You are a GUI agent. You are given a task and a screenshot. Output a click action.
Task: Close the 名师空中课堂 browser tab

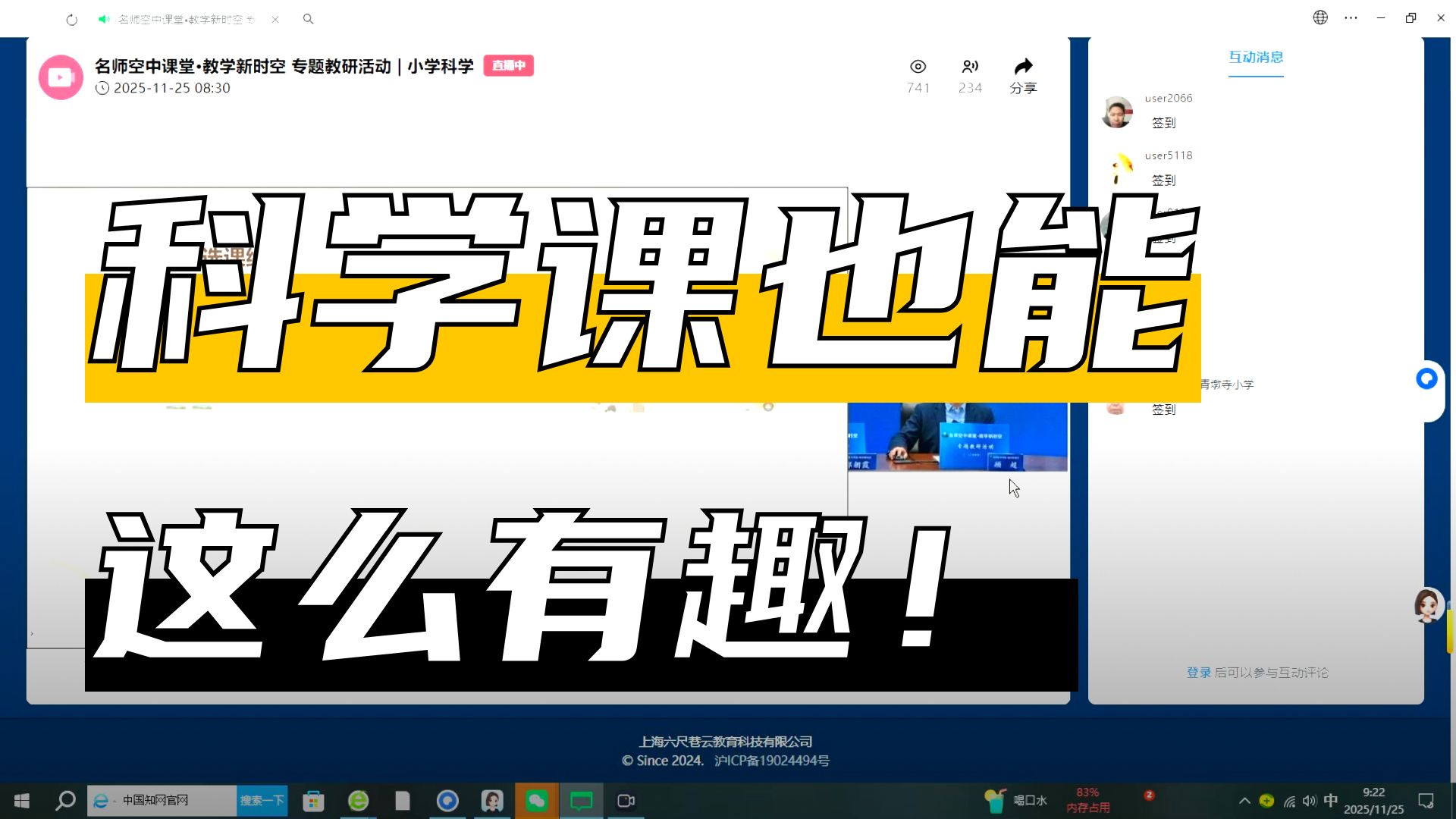275,20
